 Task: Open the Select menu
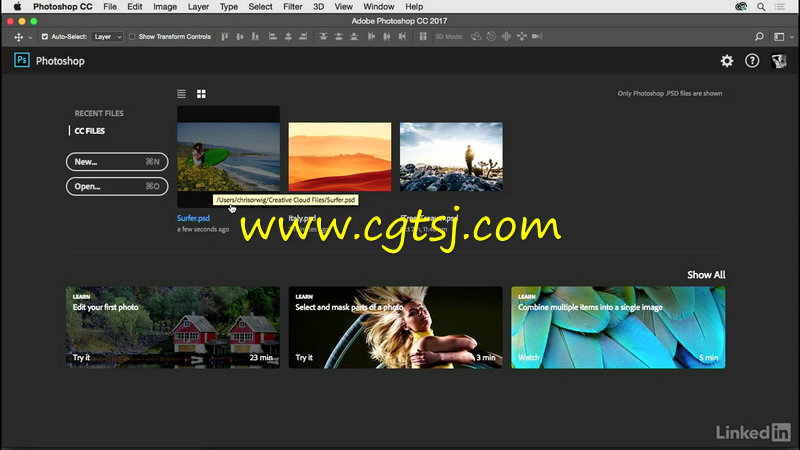coord(260,7)
